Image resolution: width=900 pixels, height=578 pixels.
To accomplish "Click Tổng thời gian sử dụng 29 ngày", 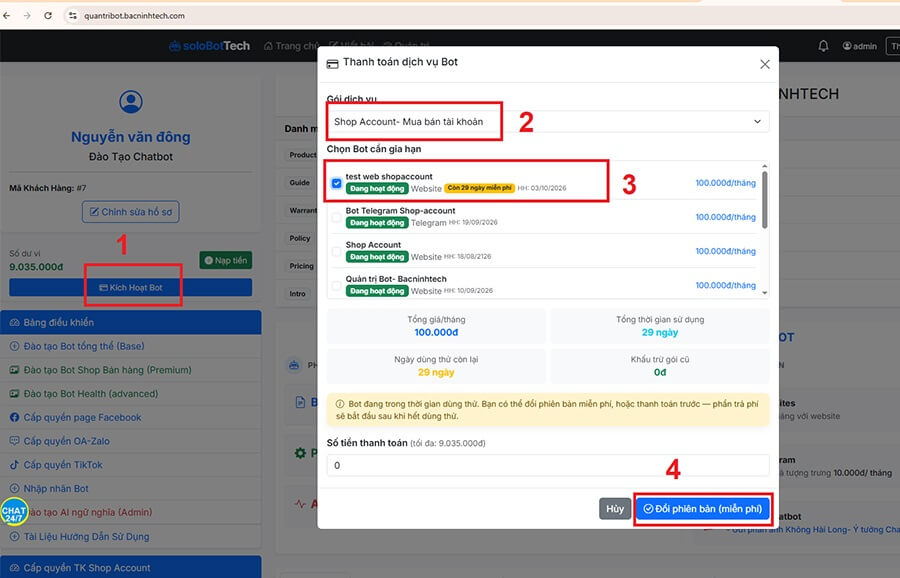I will click(x=660, y=332).
